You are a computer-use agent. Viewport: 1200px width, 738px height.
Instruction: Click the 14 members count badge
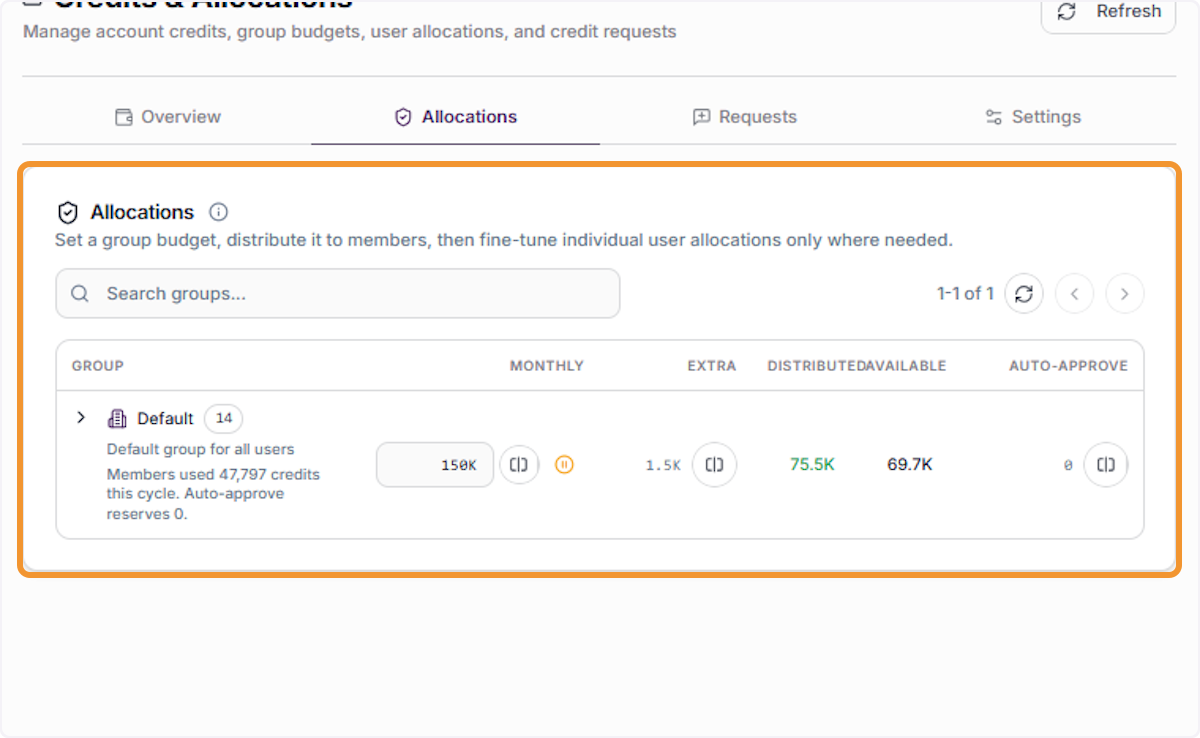223,418
